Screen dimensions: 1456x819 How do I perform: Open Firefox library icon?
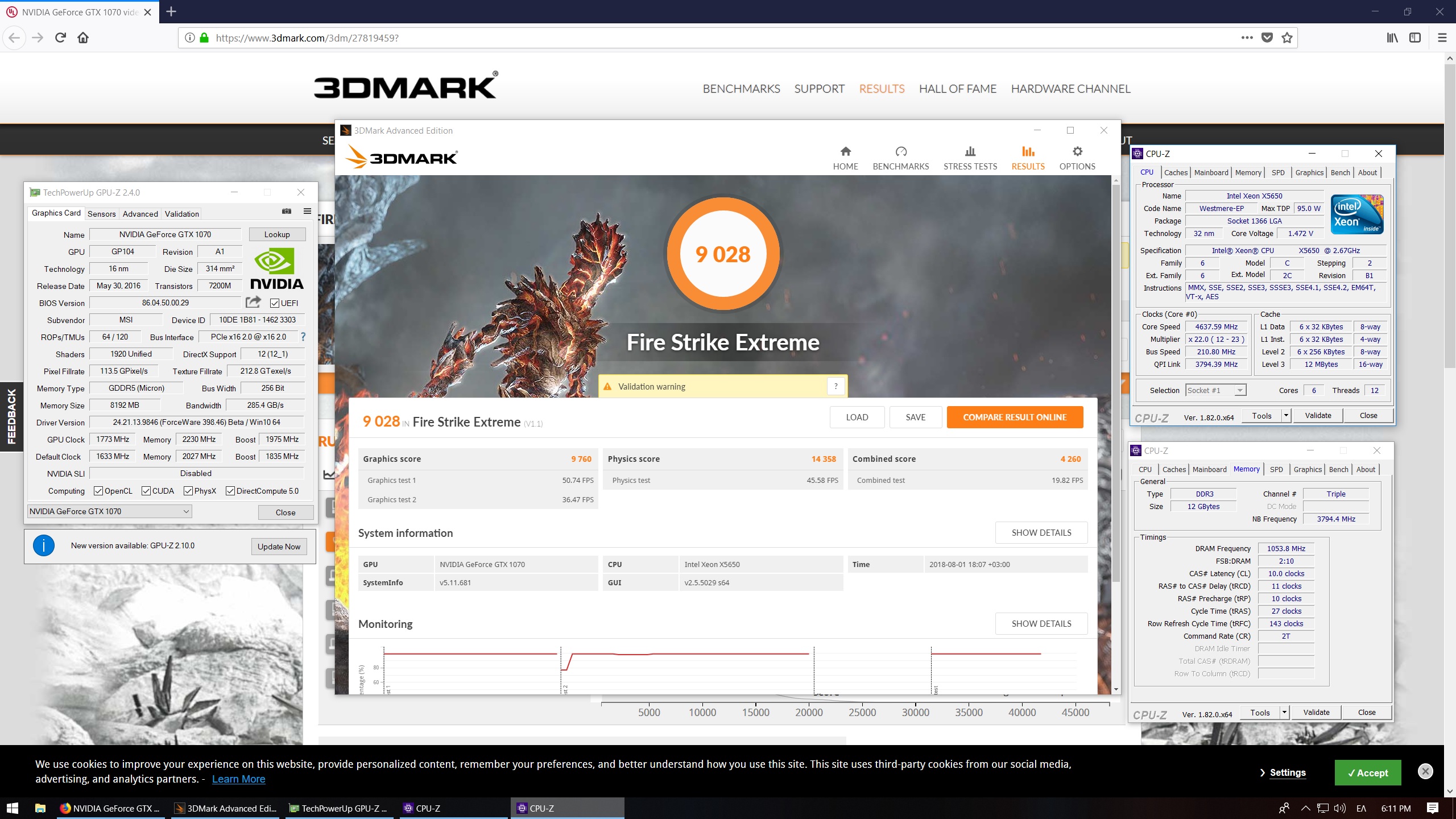click(x=1392, y=38)
